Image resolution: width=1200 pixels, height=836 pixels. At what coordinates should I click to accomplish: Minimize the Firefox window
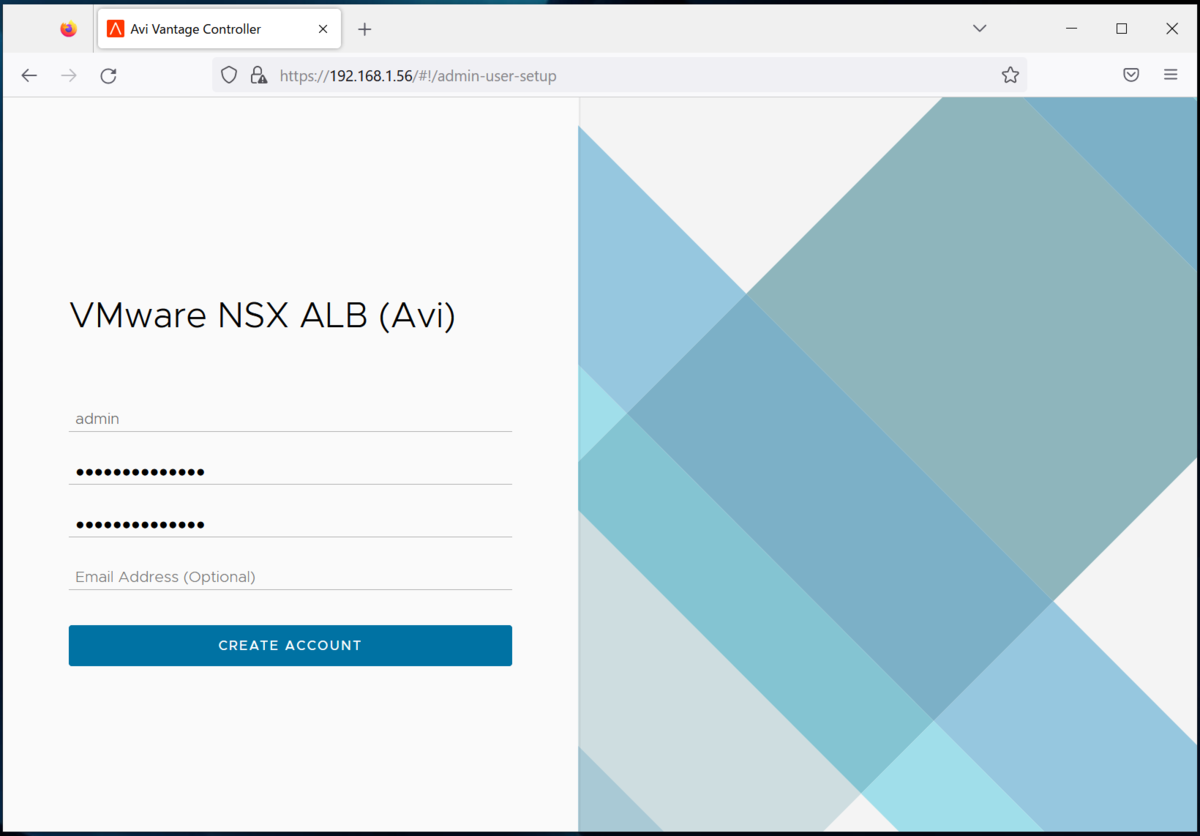1071,29
